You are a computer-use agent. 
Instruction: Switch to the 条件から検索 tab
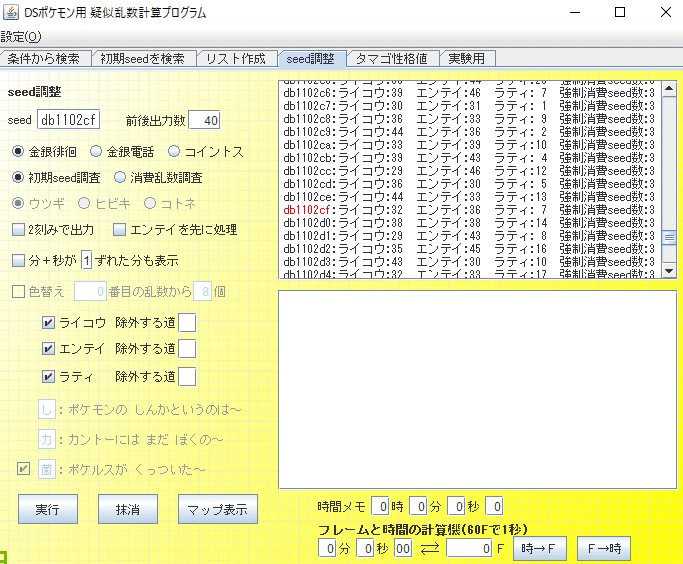coord(44,58)
